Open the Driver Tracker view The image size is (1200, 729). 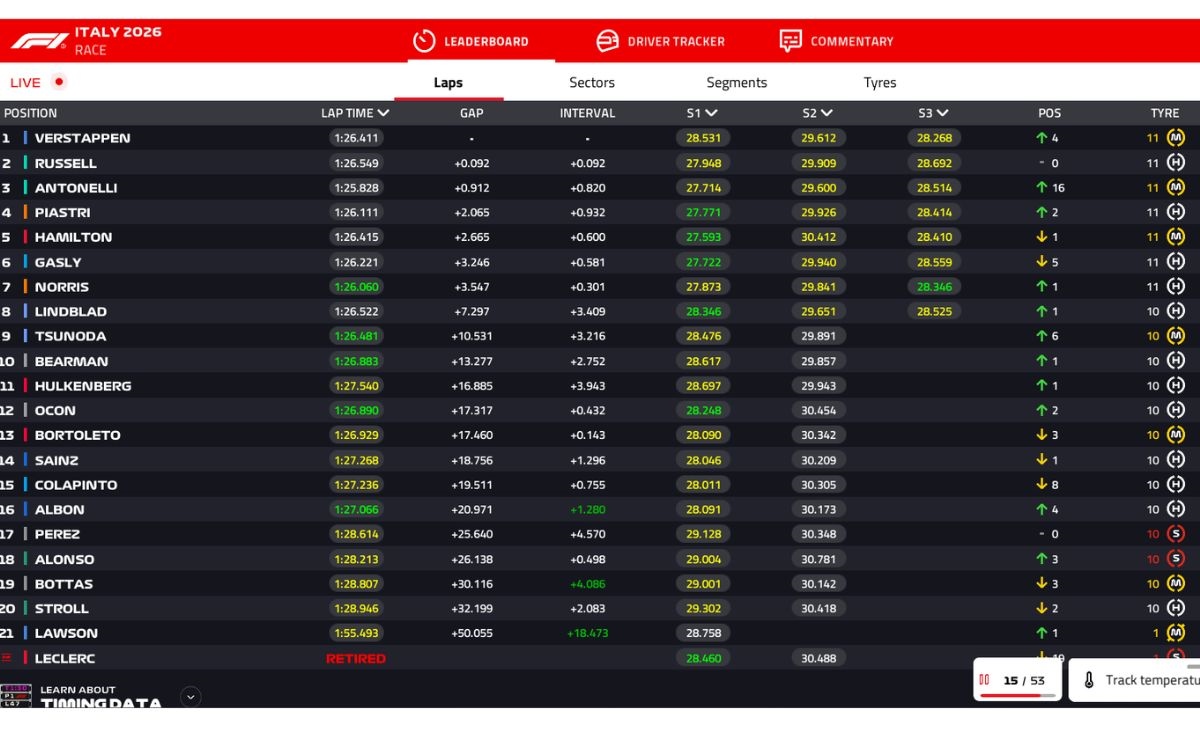[661, 41]
